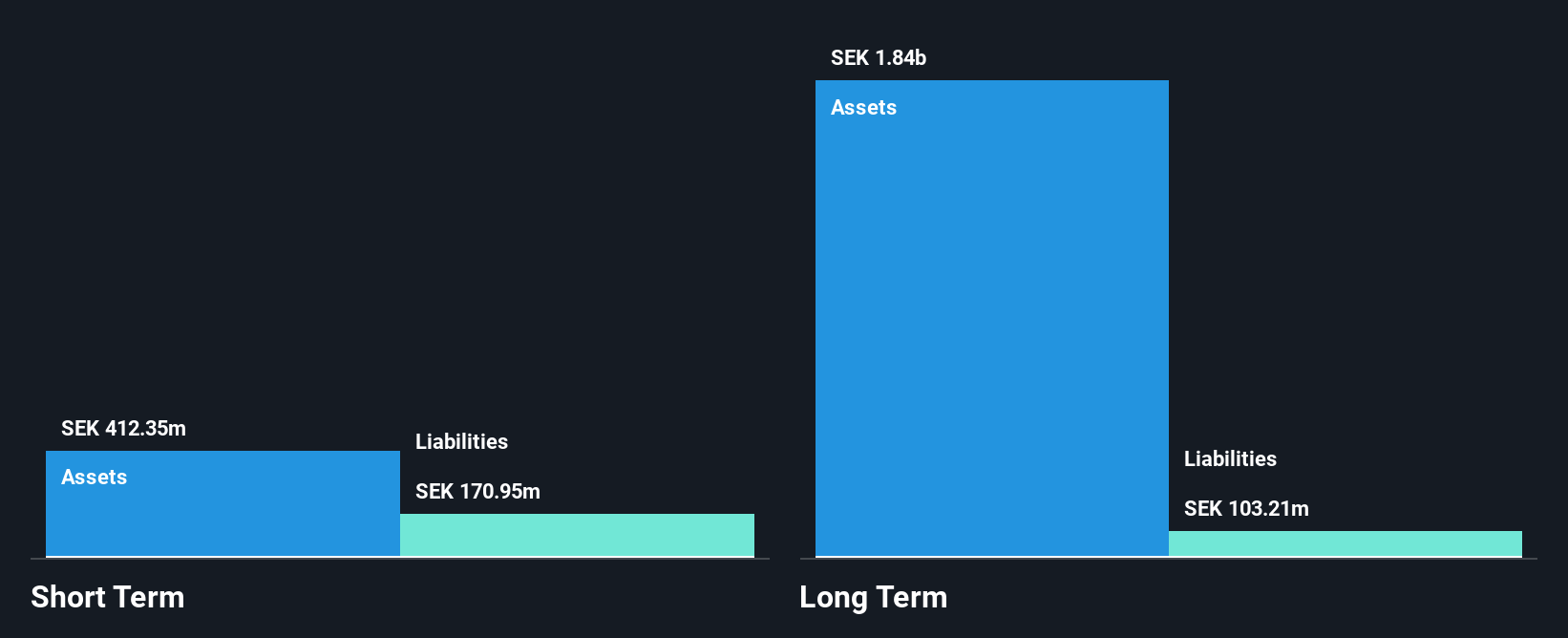This screenshot has height=638, width=1568.
Task: Click the SEK prefix of the 412.35m label
Action: (80, 428)
